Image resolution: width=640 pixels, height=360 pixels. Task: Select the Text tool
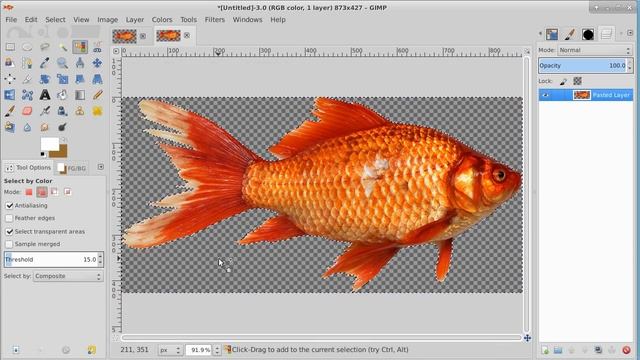point(45,95)
